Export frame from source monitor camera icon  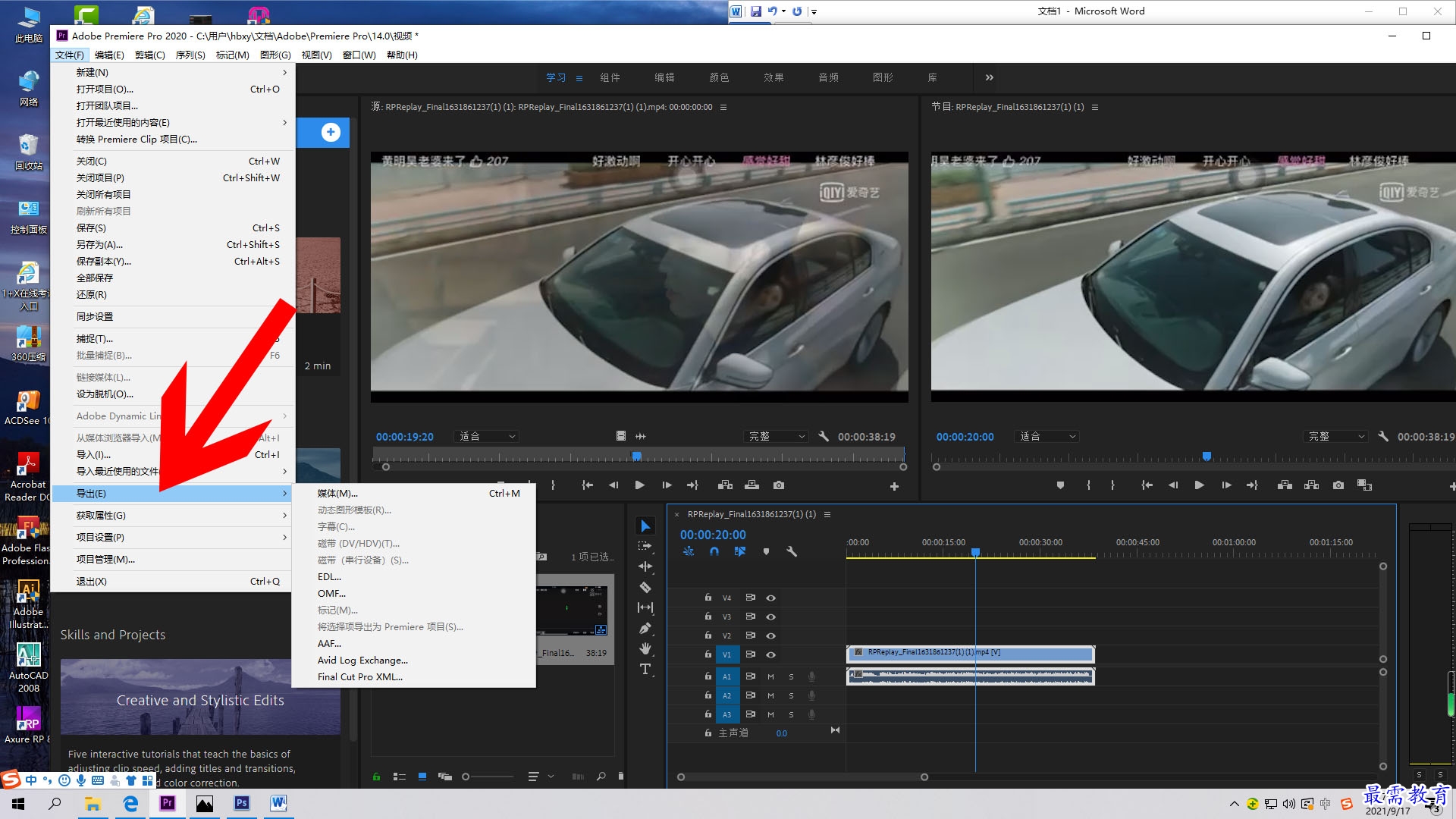coord(779,485)
